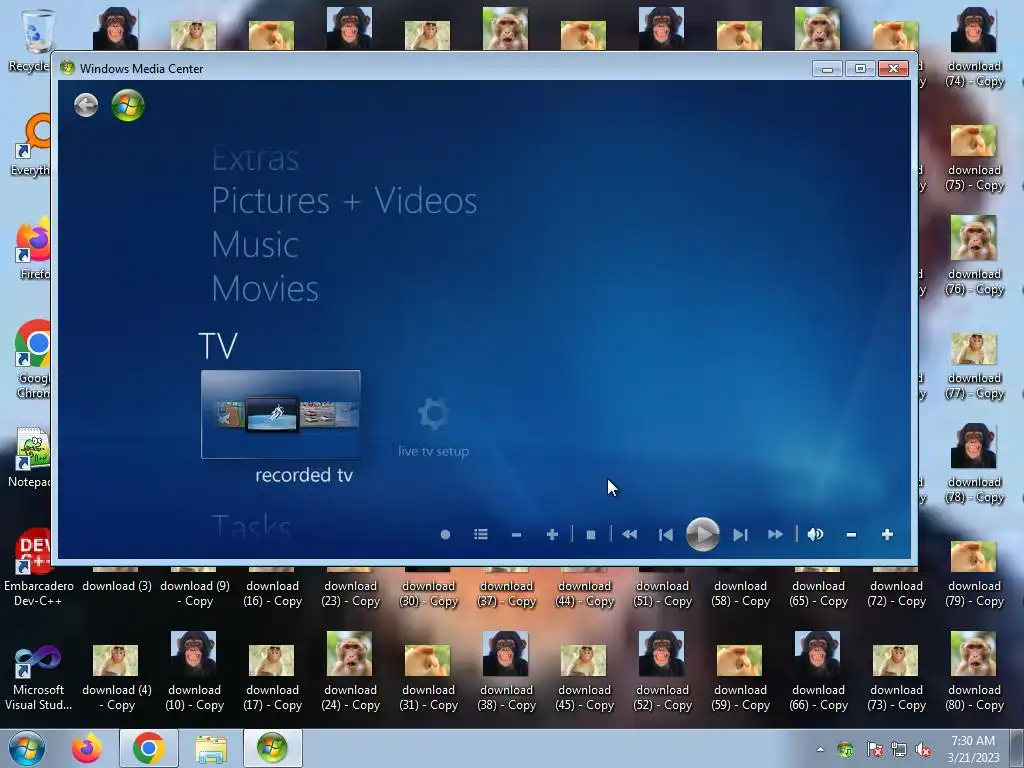Select download (38) - Copy desktop file

tap(506, 671)
